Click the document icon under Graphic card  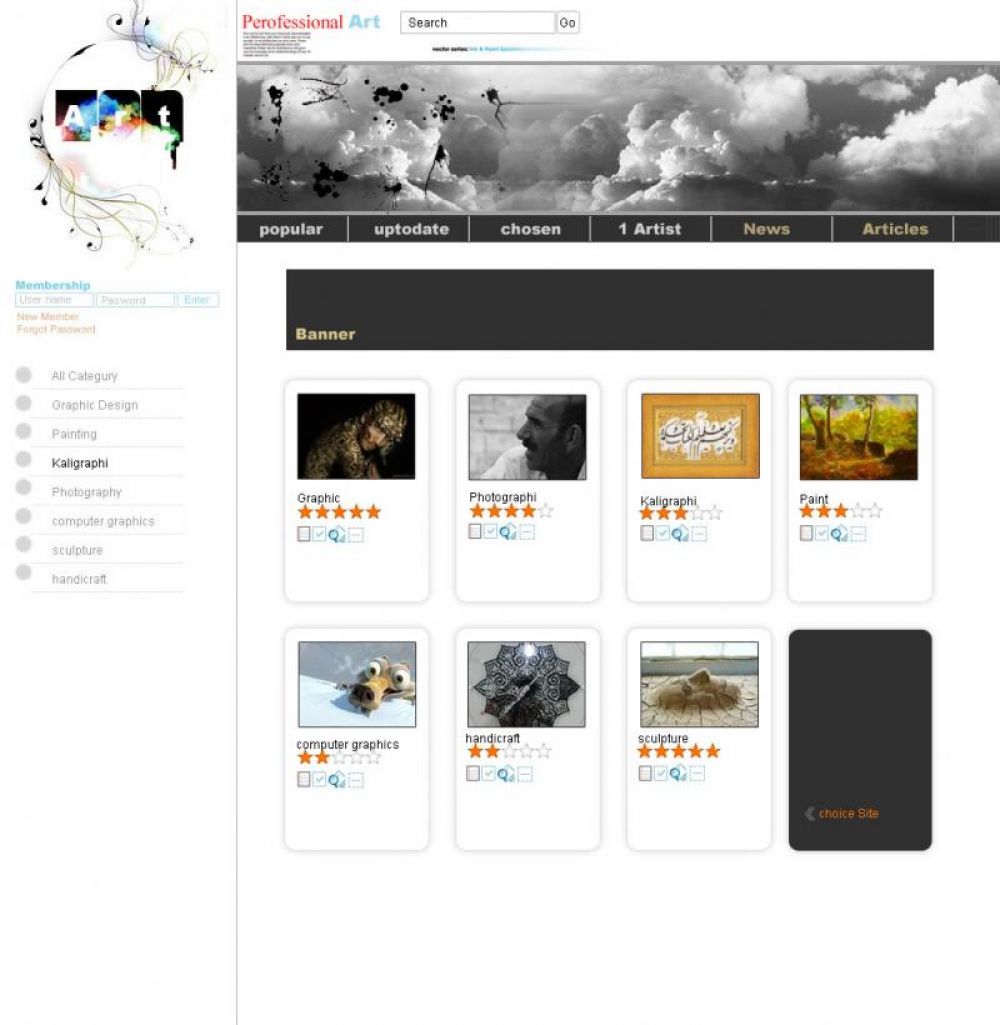(304, 534)
